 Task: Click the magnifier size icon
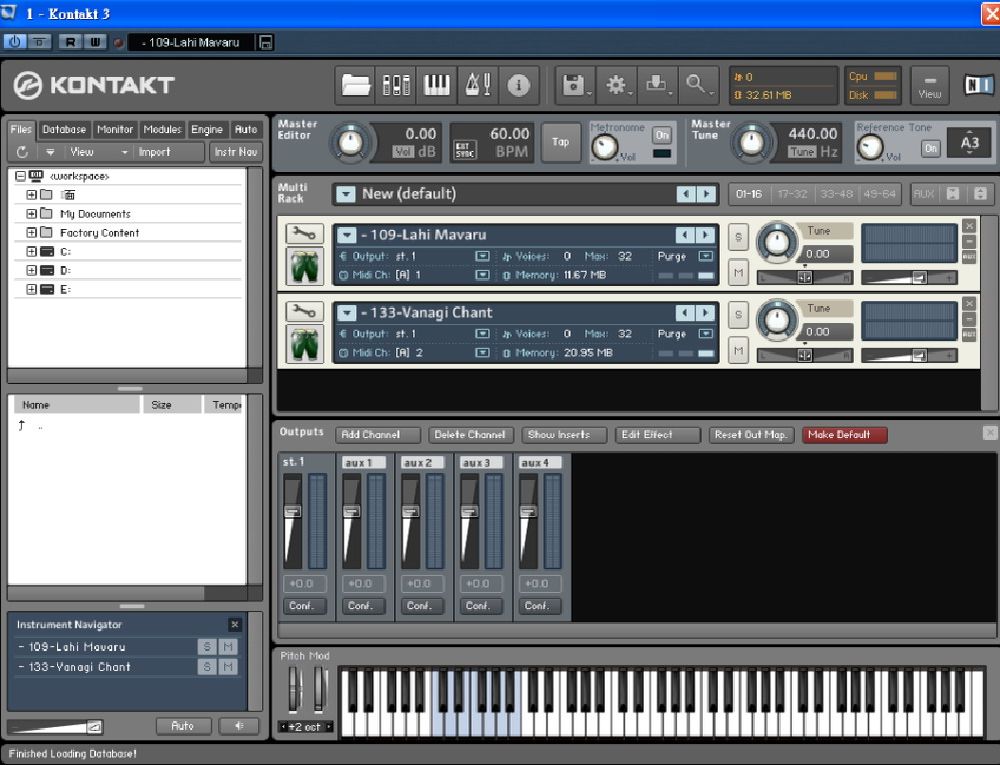point(698,85)
